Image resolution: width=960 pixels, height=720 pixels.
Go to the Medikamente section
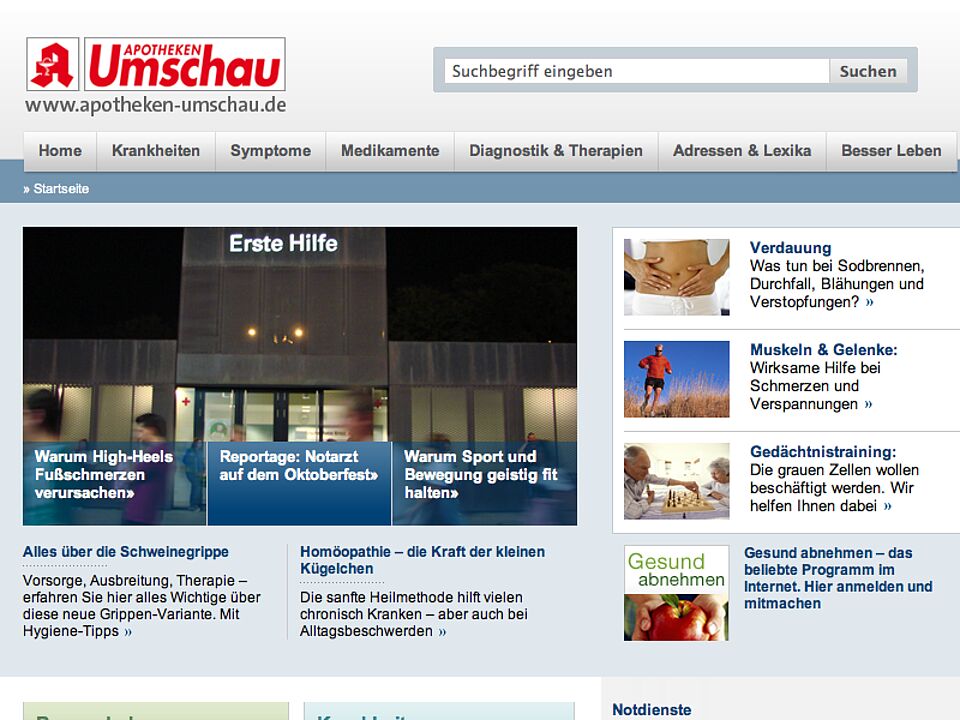point(390,151)
